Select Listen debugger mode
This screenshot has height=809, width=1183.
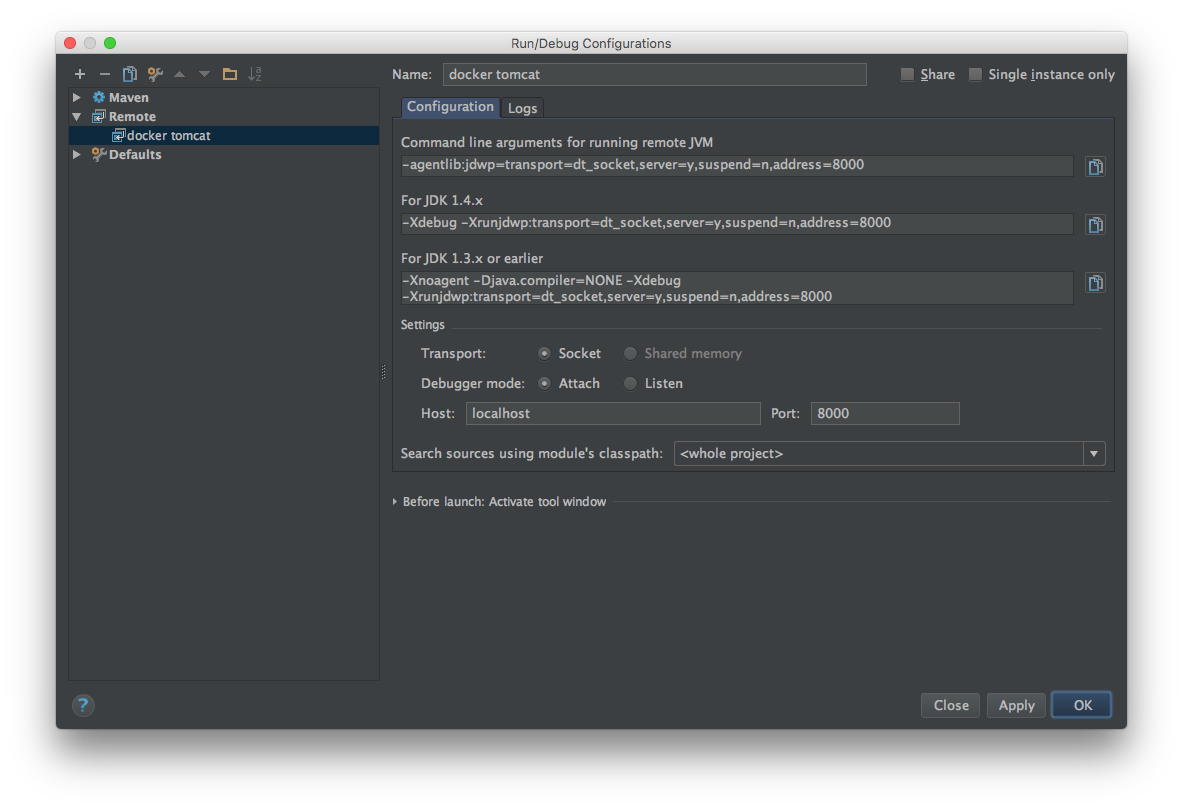pos(630,383)
